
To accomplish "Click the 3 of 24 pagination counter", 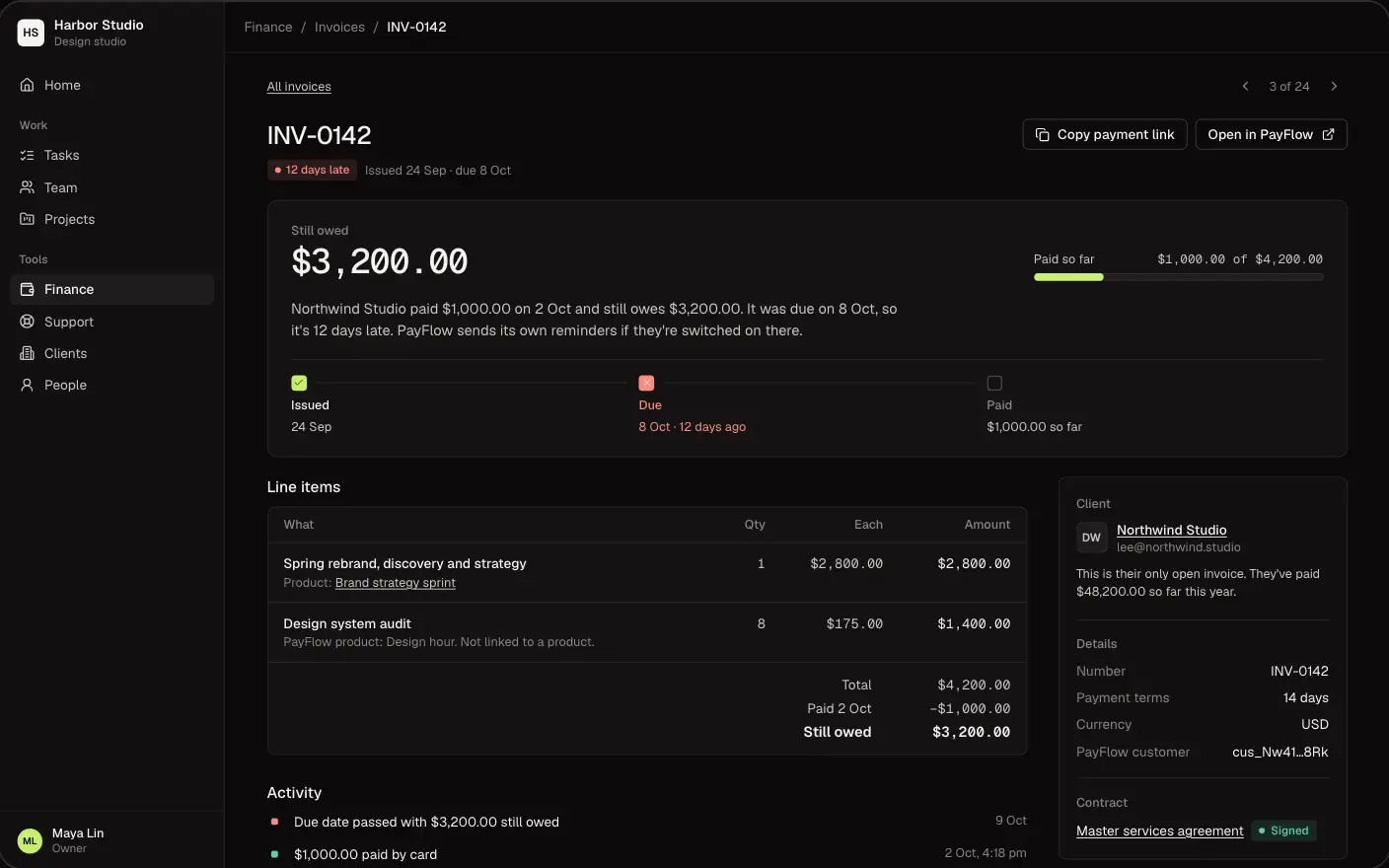I will tap(1289, 86).
